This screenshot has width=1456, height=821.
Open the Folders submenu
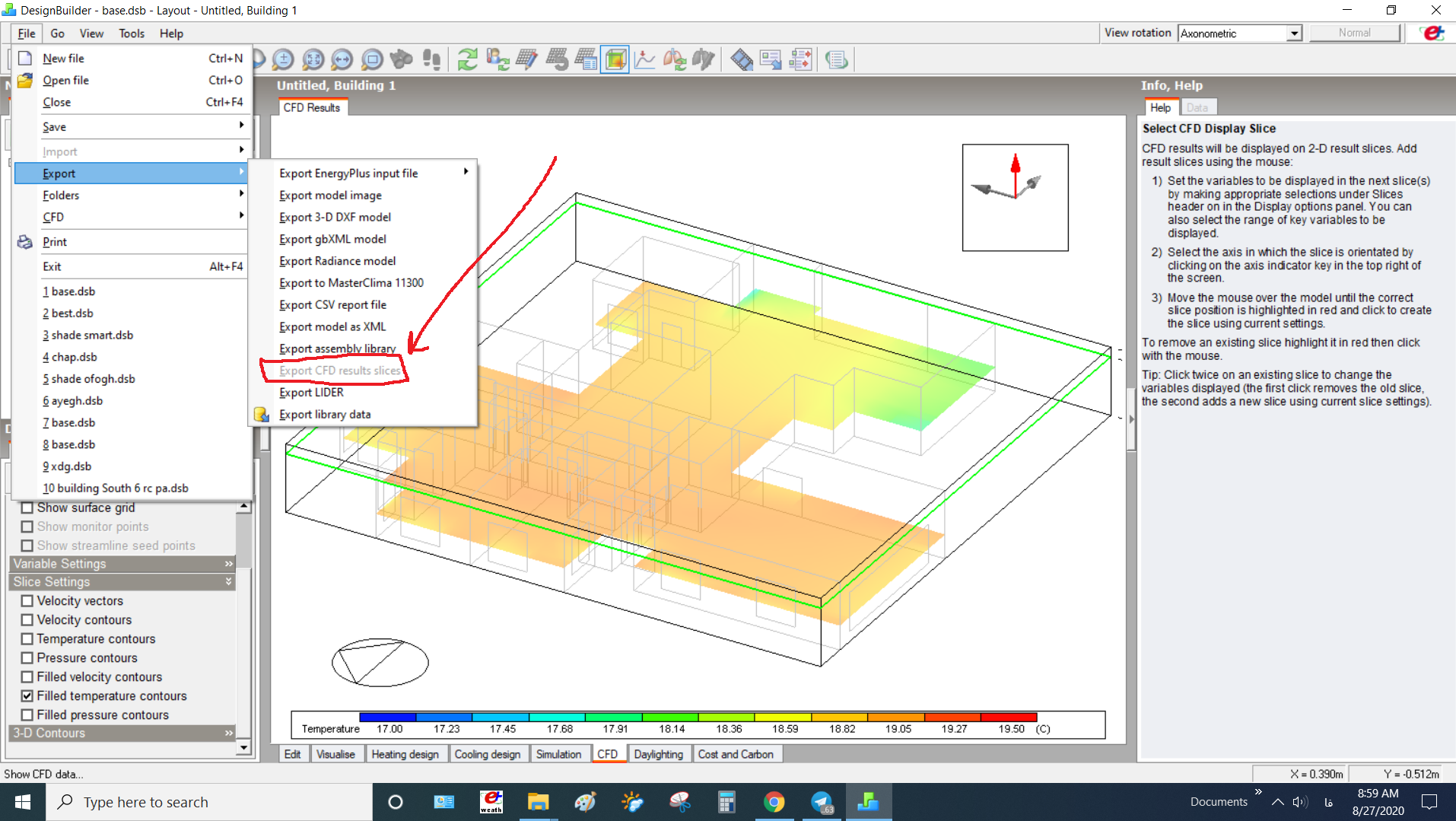(x=131, y=196)
